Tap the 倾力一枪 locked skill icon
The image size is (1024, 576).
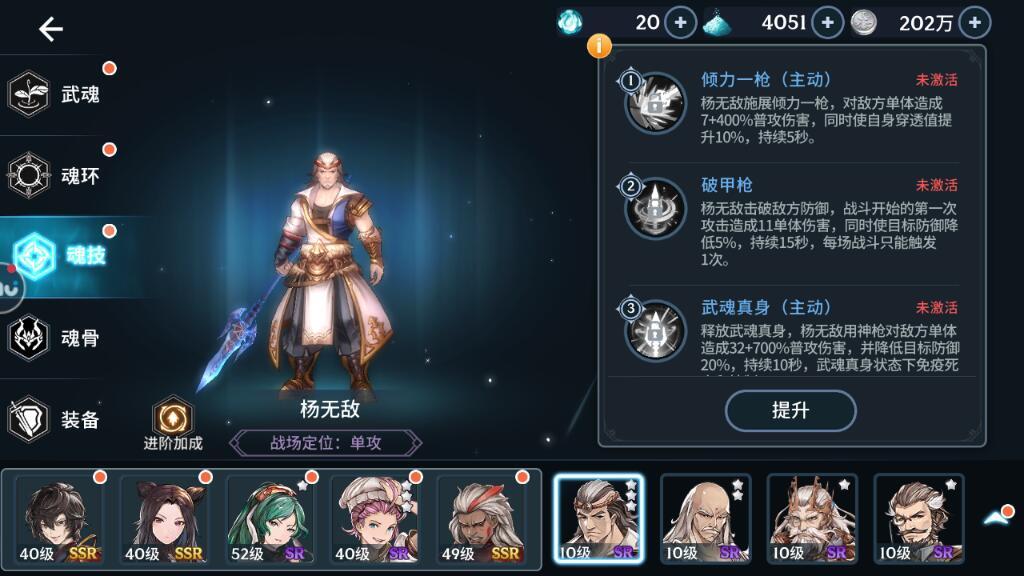click(654, 103)
